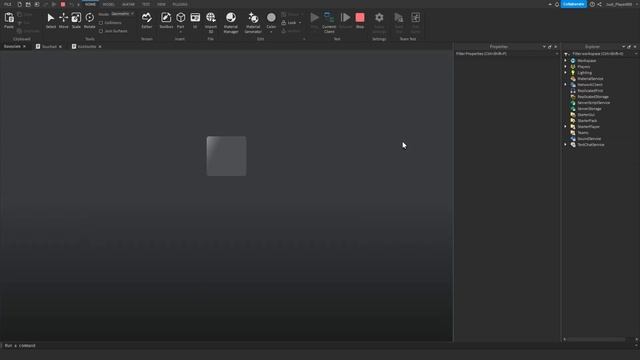Click the Open file icon in the title bar

28,4
